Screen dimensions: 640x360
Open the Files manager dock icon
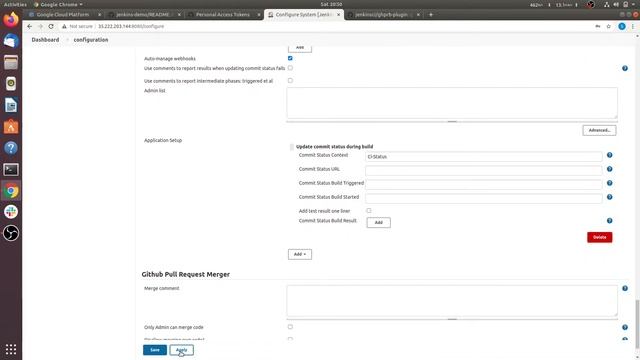pyautogui.click(x=11, y=62)
